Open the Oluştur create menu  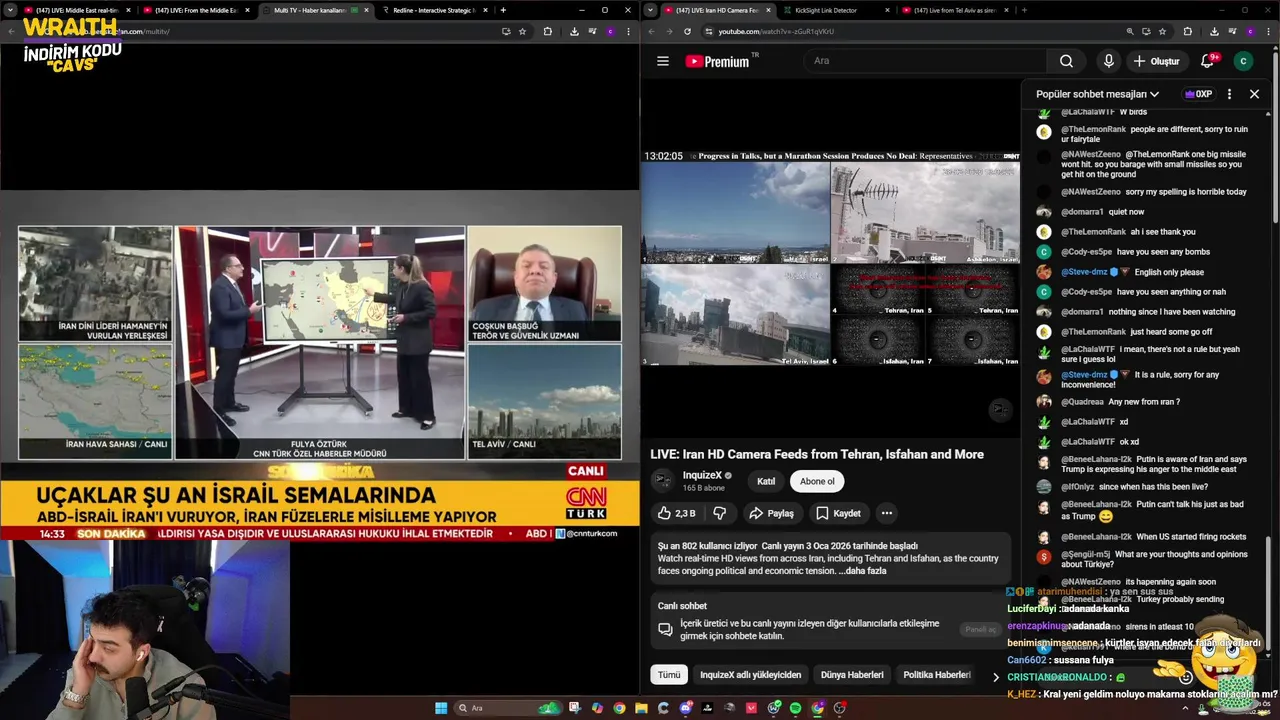[1156, 61]
